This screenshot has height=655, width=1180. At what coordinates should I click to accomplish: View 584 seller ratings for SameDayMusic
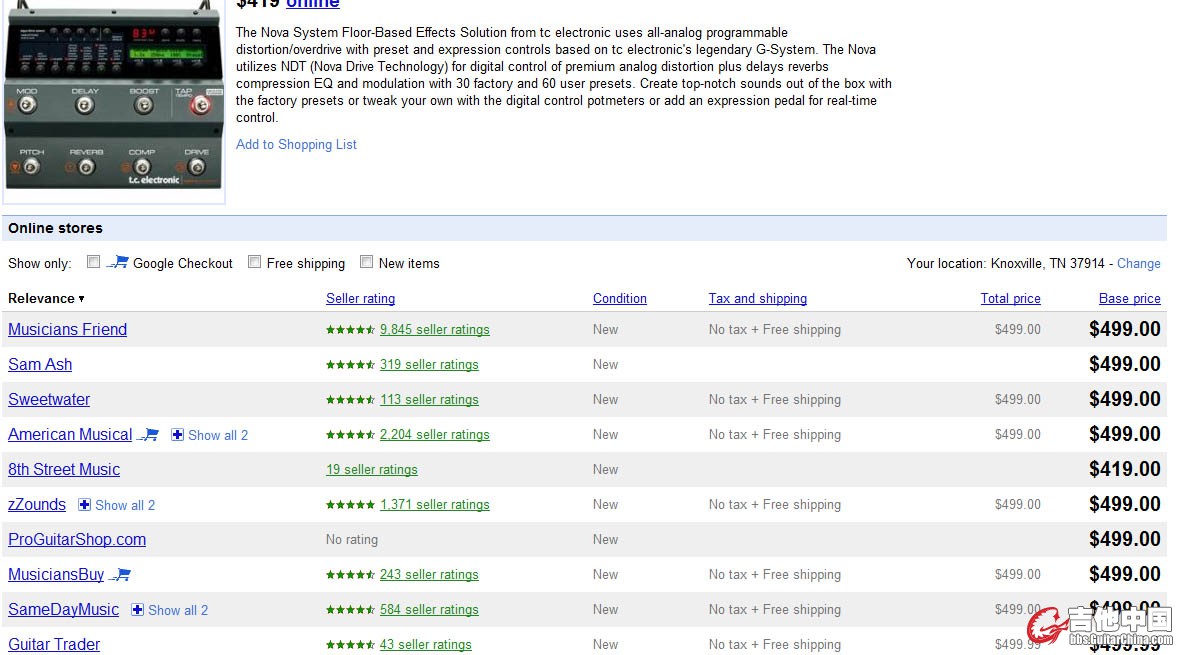pos(429,610)
